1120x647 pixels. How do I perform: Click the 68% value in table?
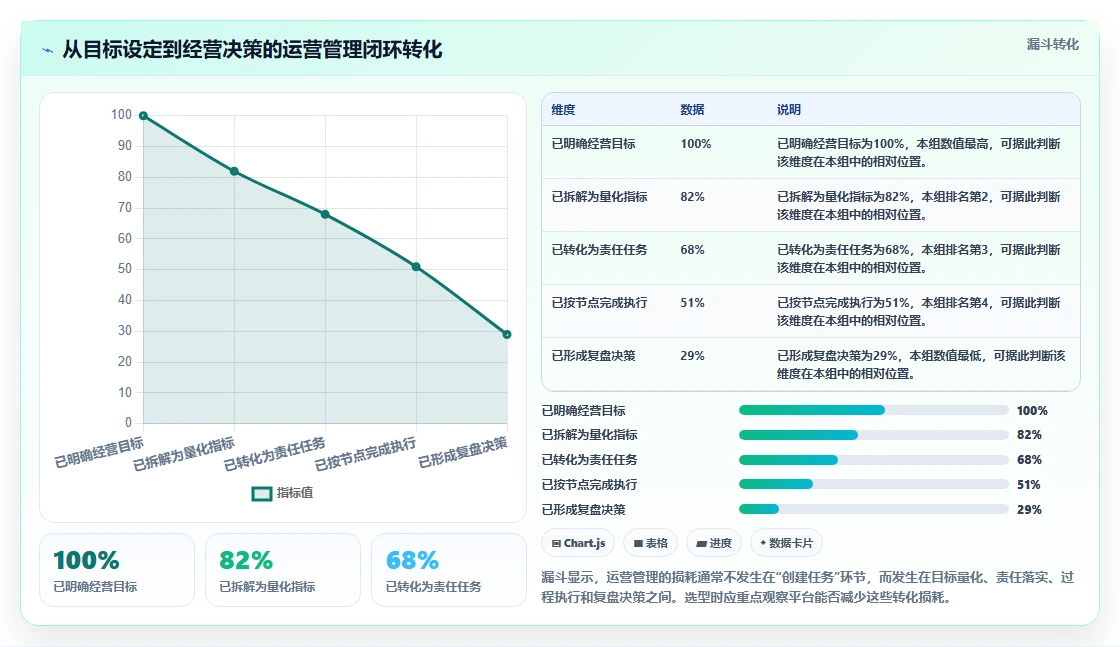692,249
